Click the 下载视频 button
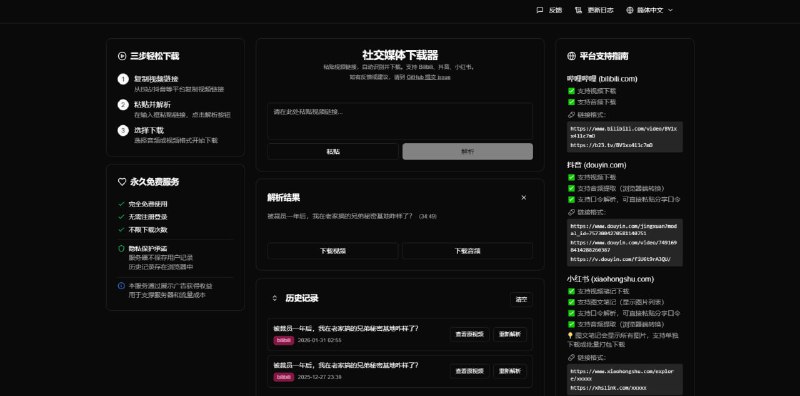This screenshot has height=396, width=800. pos(333,251)
